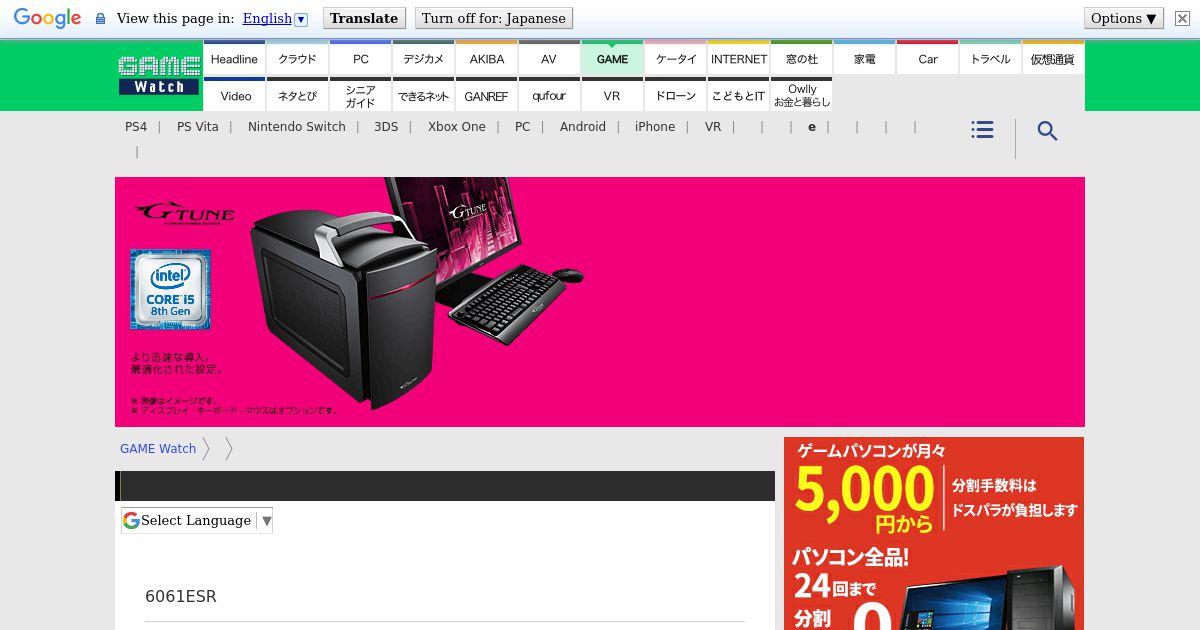
Task: Click the Translate button
Action: coord(364,18)
